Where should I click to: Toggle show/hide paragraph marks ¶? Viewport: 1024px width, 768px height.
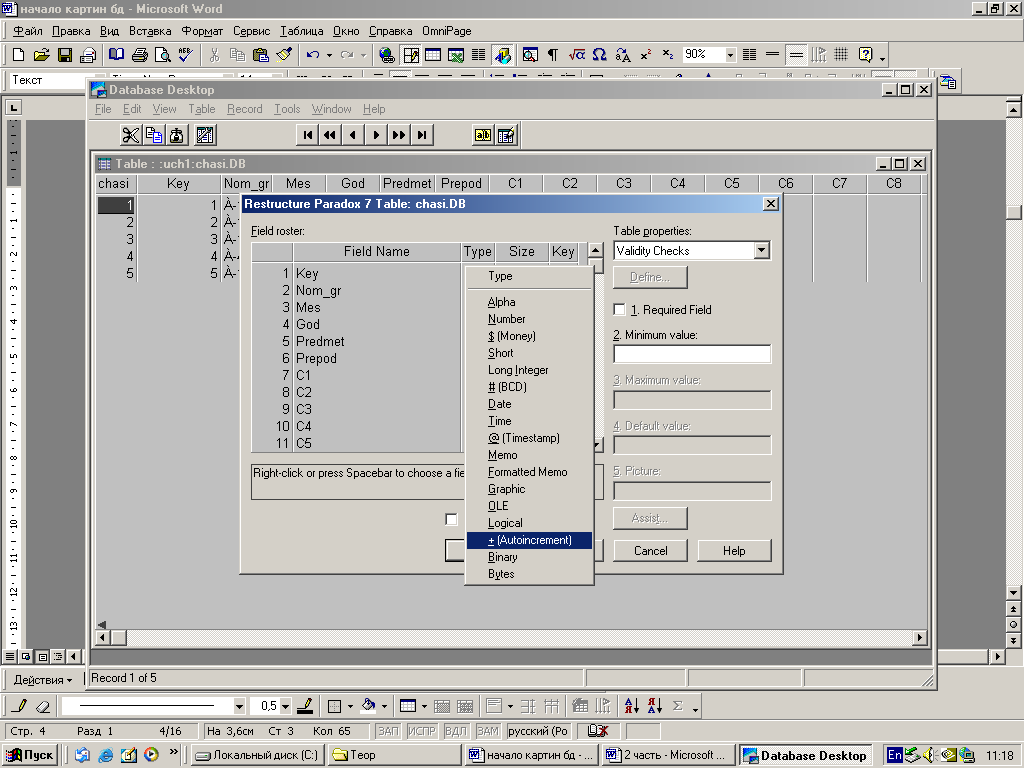click(552, 55)
